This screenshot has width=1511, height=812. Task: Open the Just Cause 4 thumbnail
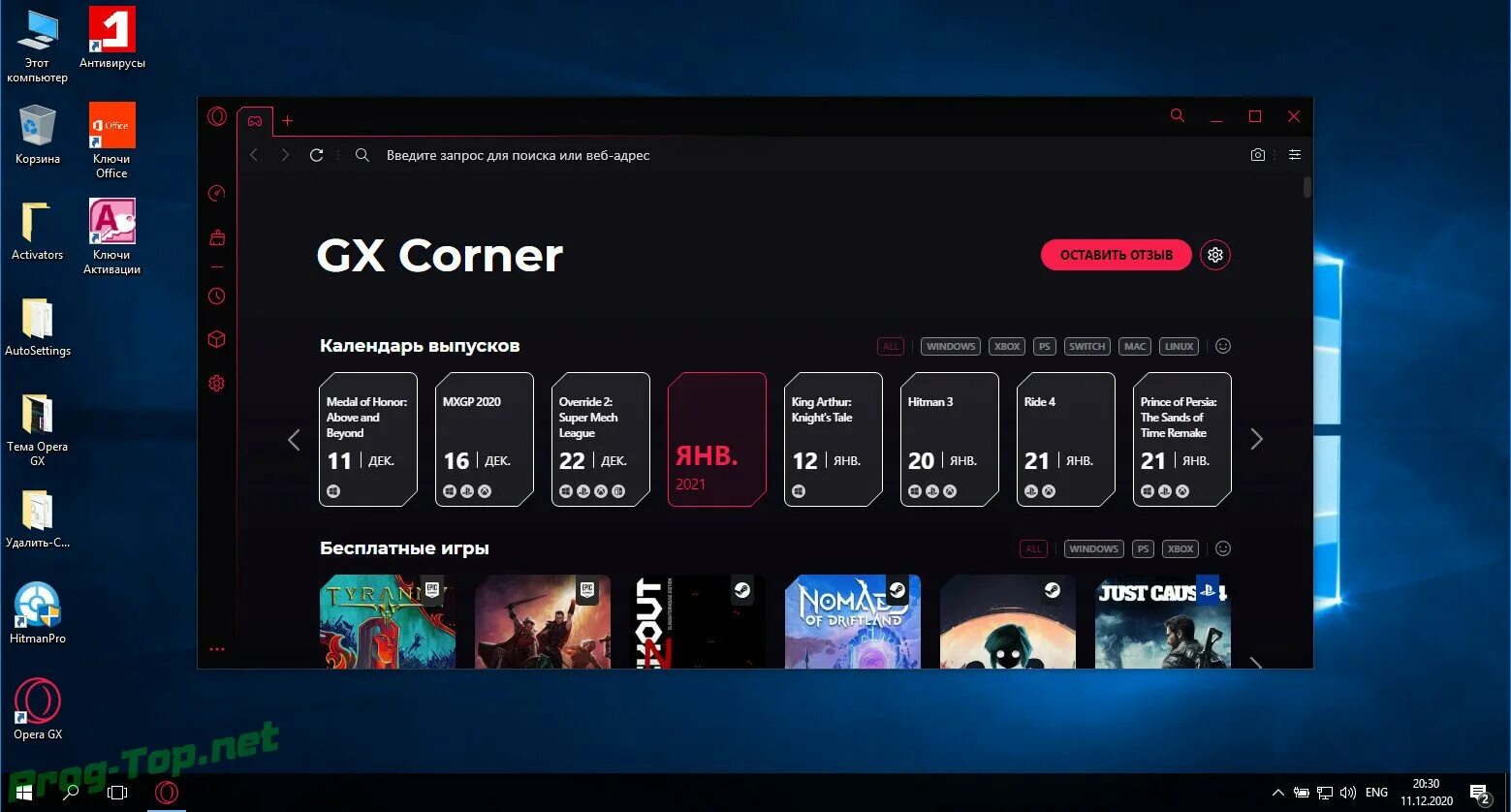(x=1163, y=621)
